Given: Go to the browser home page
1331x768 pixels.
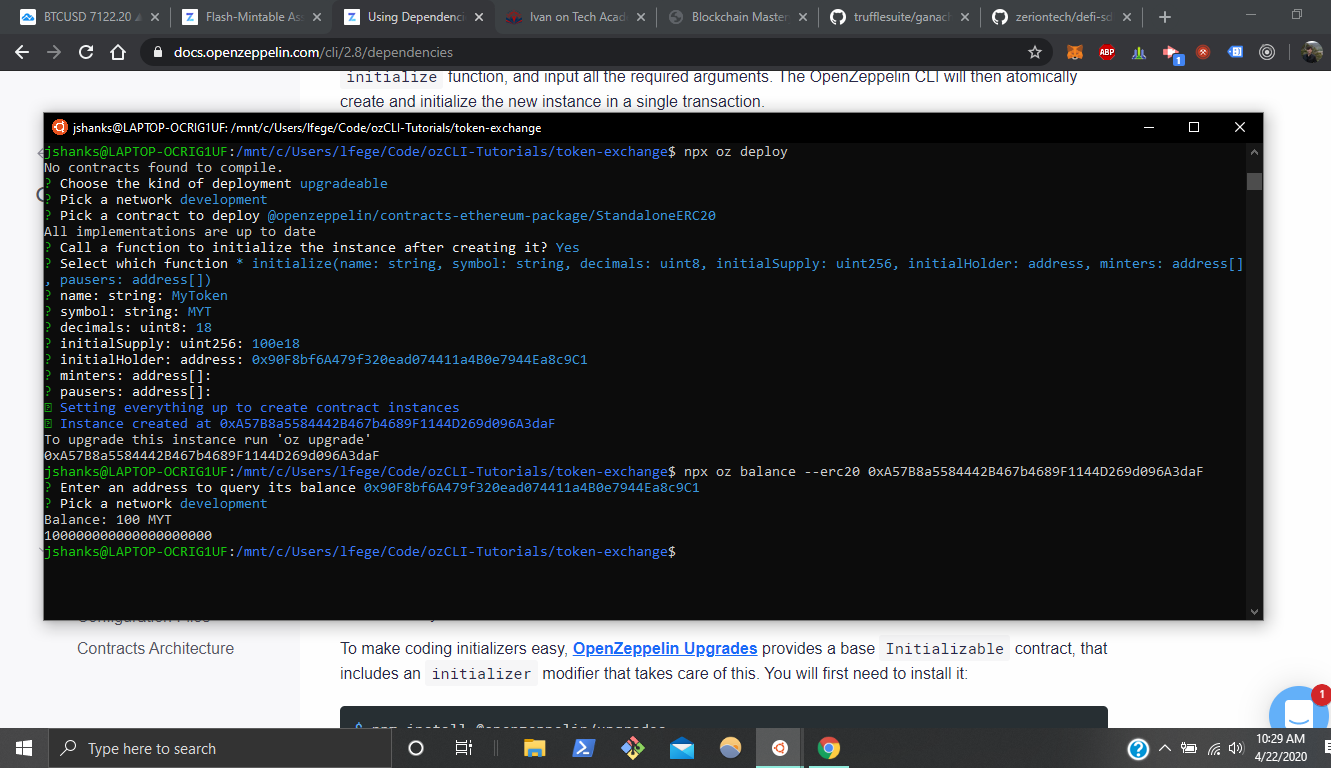Looking at the screenshot, I should 118,52.
